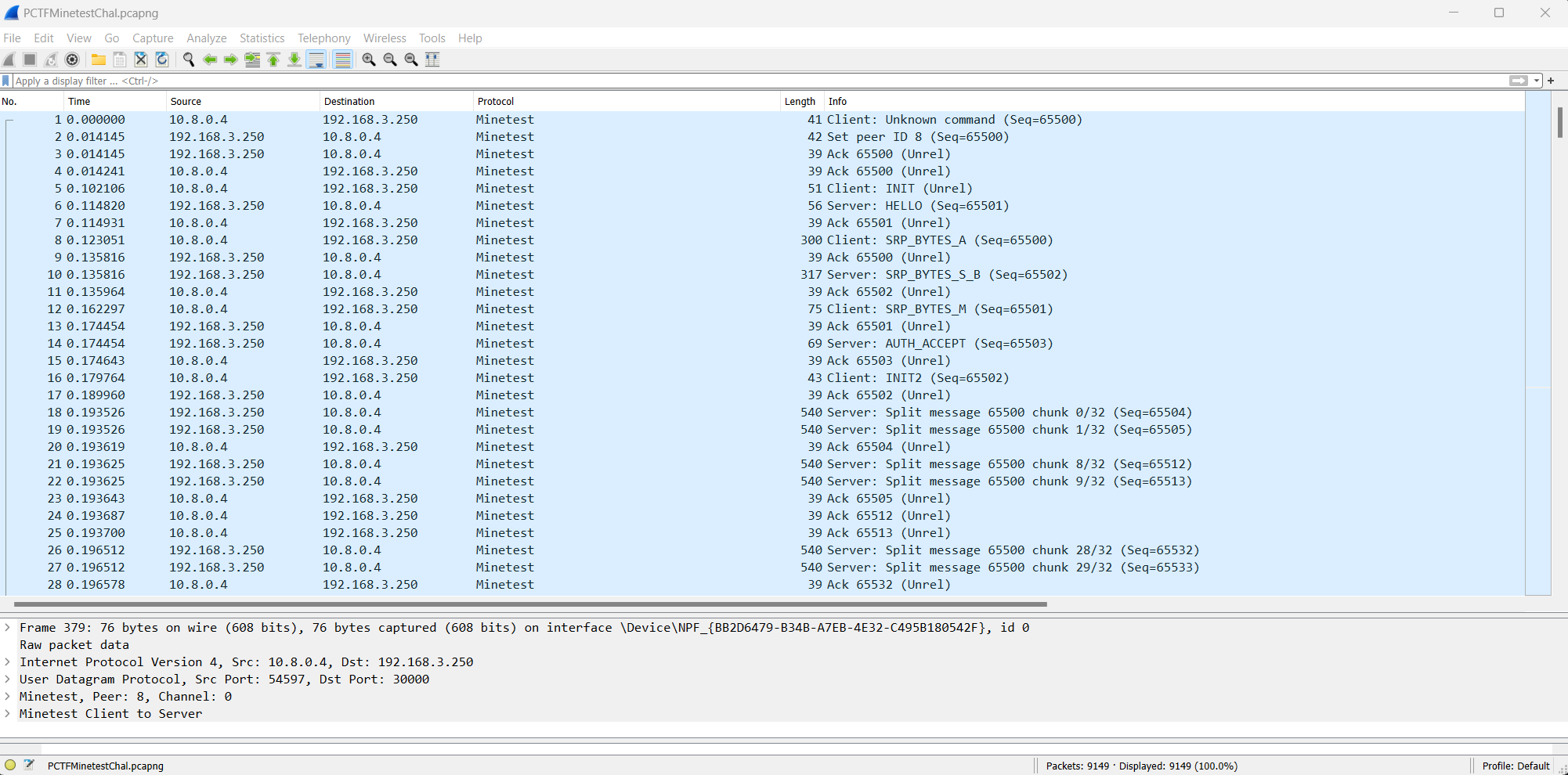Click the resize columns icon
The height and width of the screenshot is (775, 1568).
tap(432, 59)
